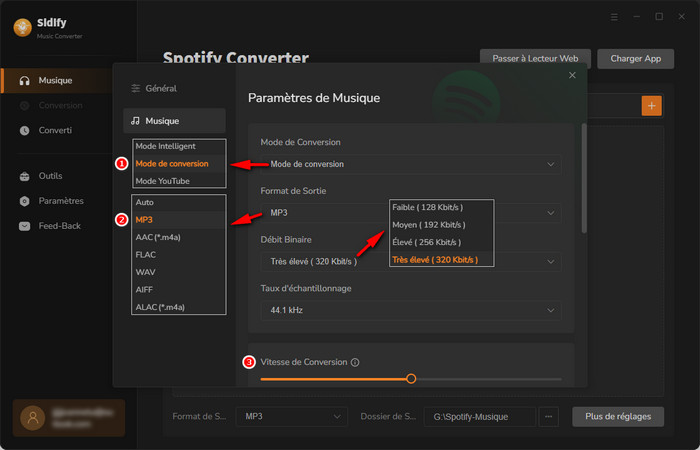Click the conversion speed slider handle

click(411, 379)
